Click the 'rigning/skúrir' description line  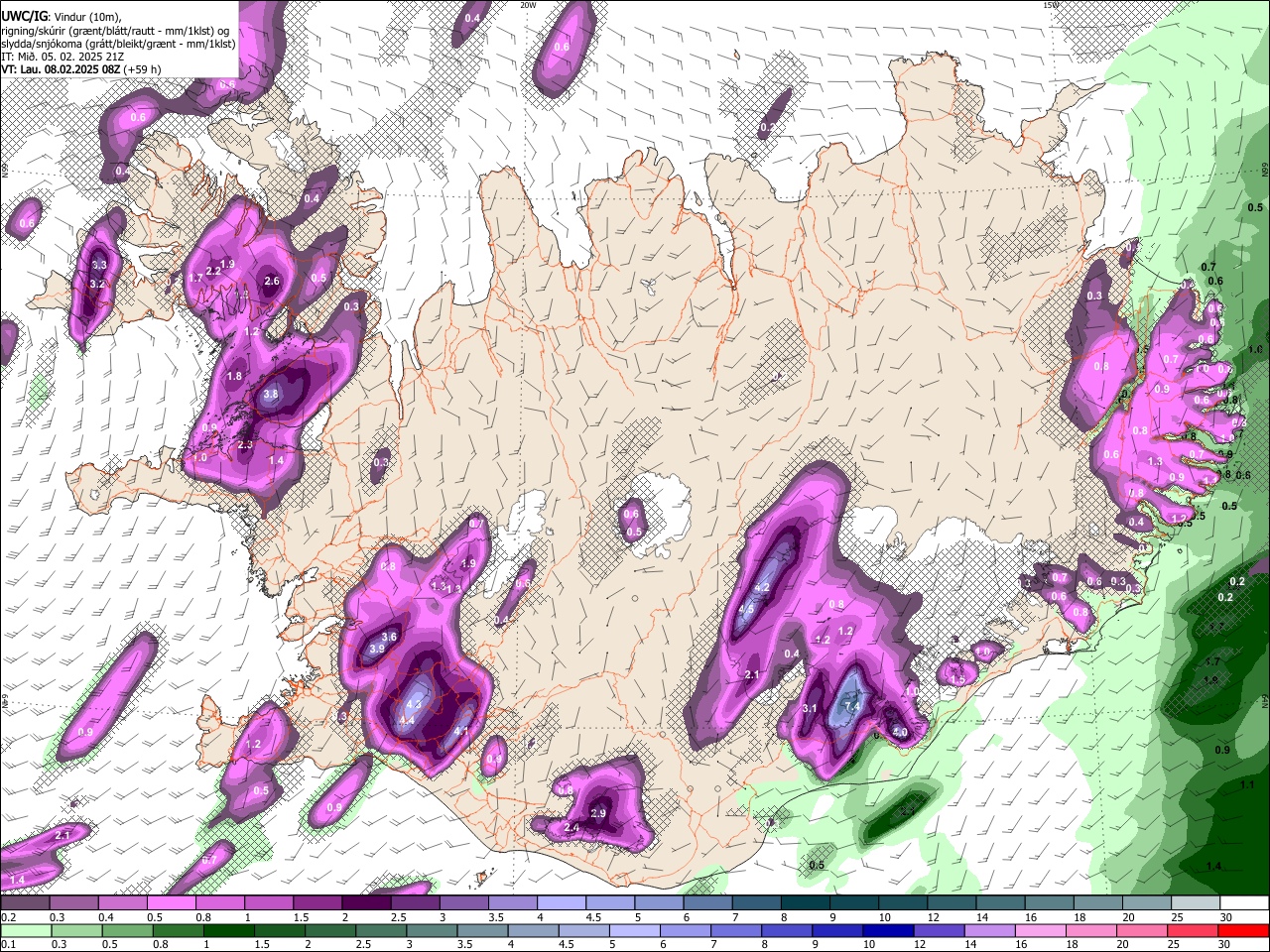[x=115, y=30]
